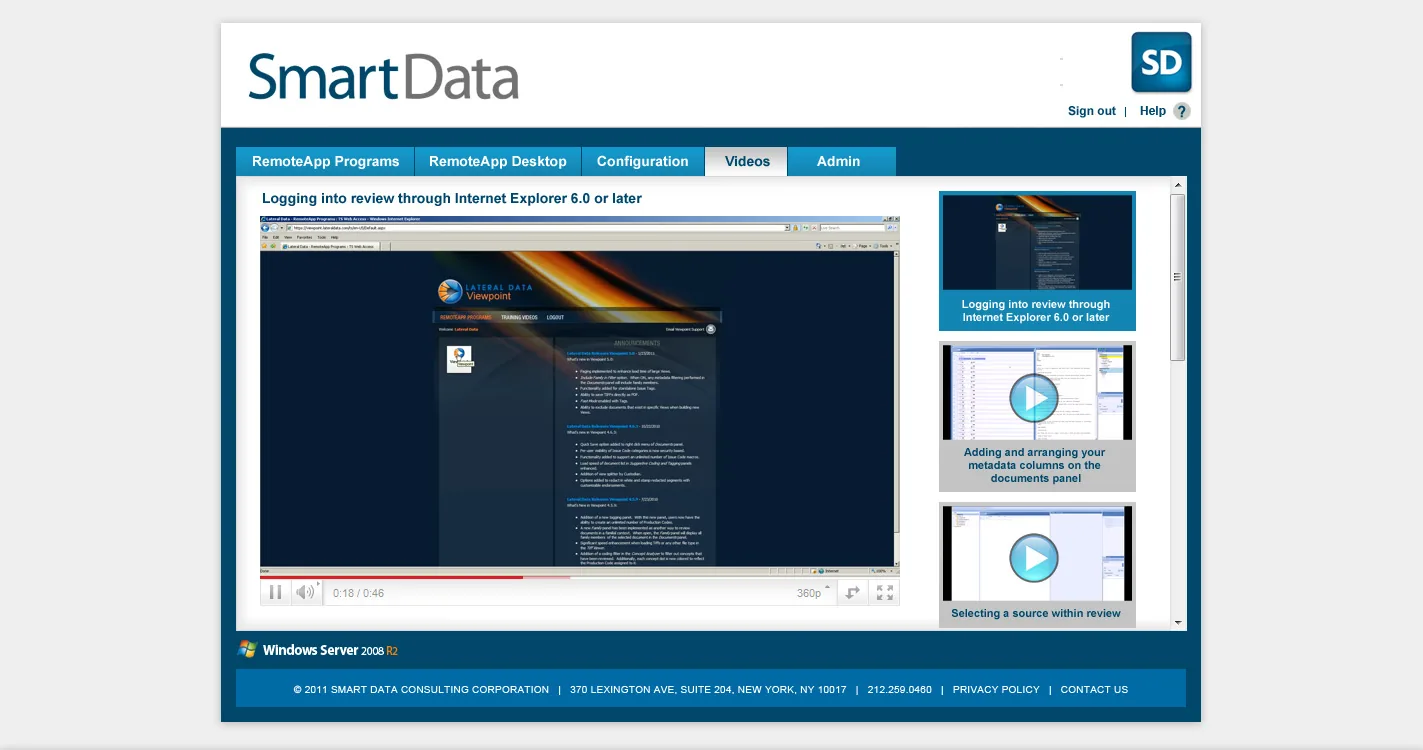Screen dimensions: 1423x750
Task: Click the Help question mark icon
Action: point(1182,111)
